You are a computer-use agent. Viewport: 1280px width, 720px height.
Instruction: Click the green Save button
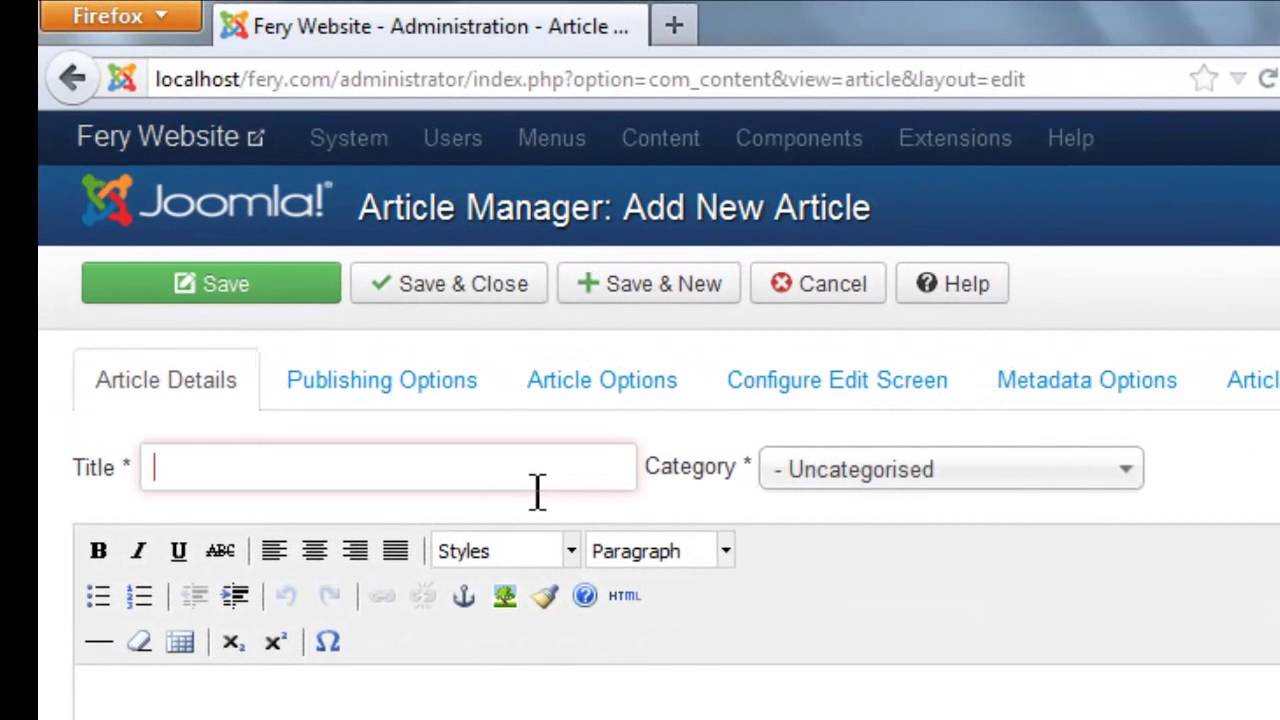[211, 283]
